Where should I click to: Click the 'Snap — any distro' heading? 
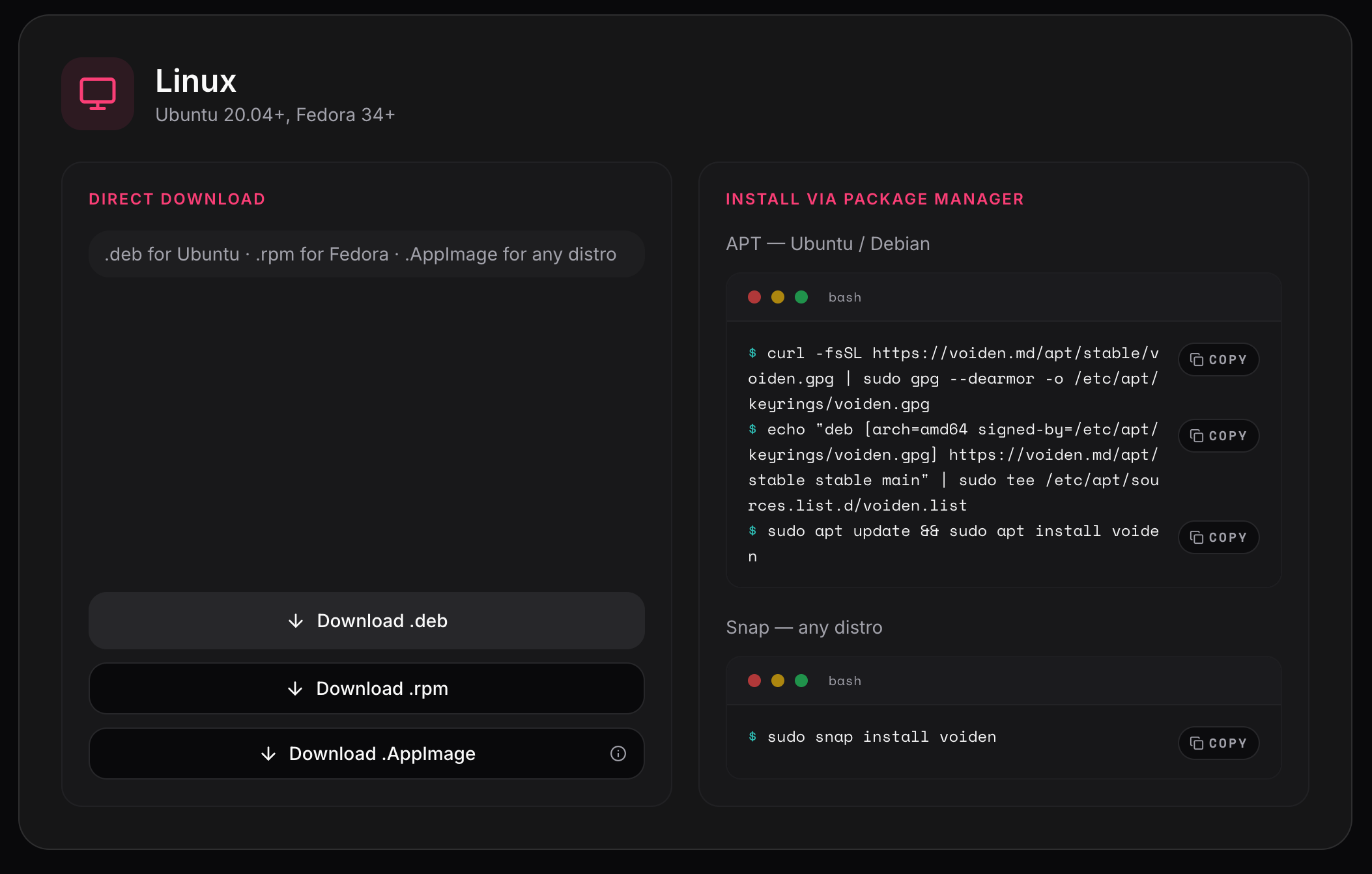tap(804, 627)
